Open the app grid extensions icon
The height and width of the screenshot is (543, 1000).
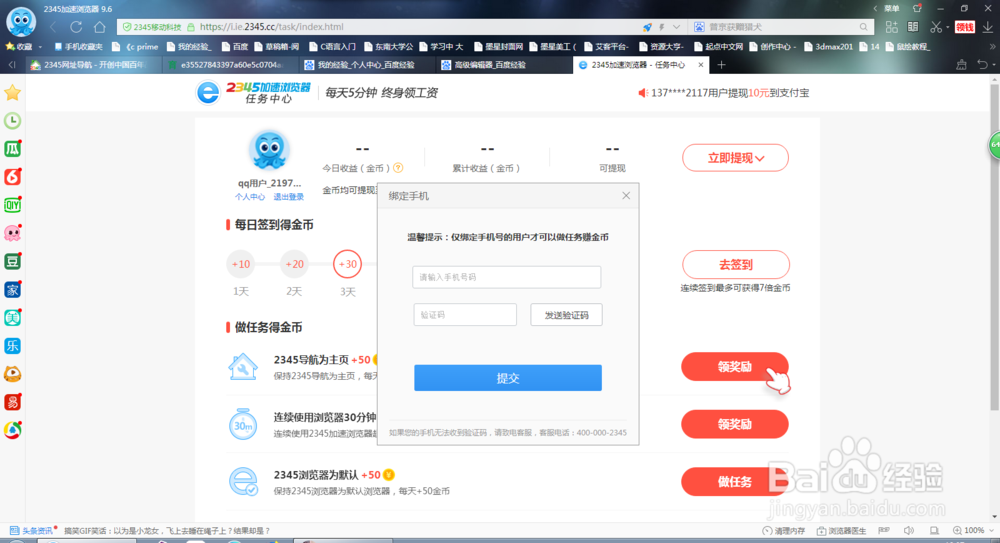point(892,27)
